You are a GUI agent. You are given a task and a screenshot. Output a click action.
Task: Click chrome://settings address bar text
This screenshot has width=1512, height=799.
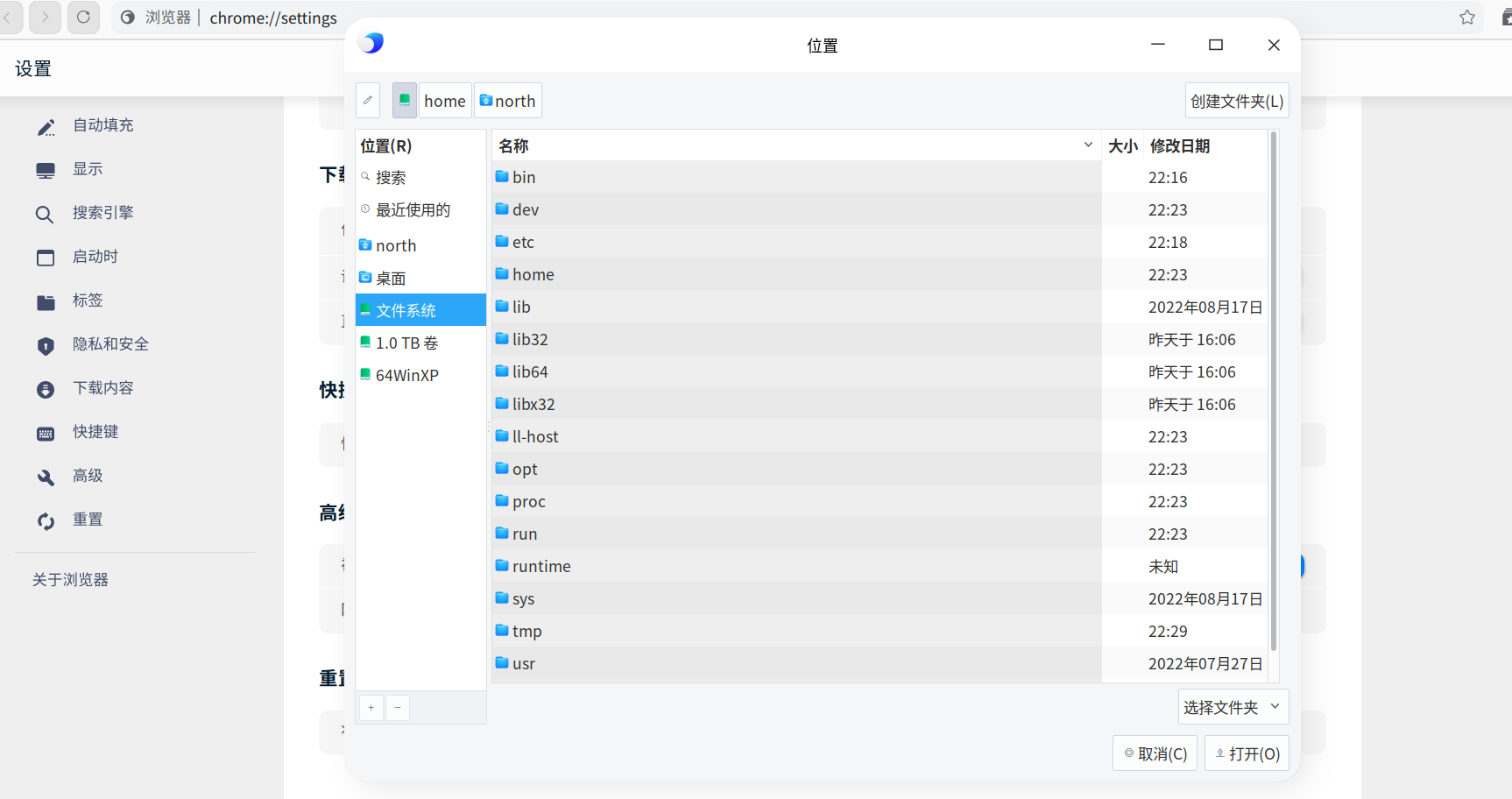[273, 18]
